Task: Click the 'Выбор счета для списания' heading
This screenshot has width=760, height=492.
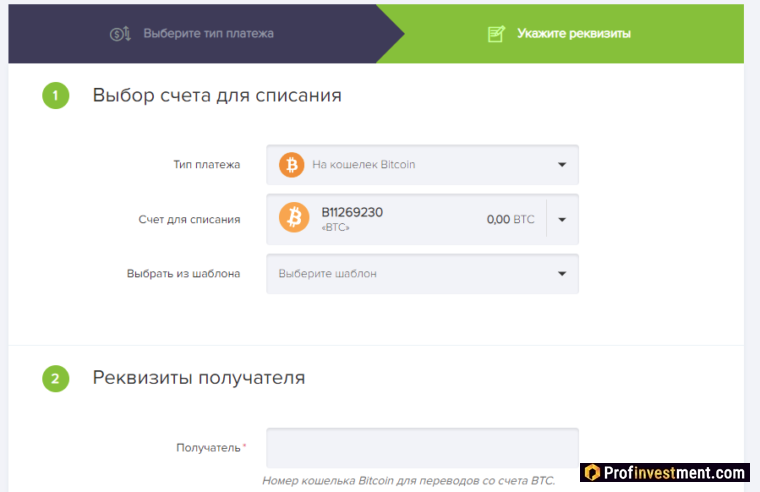Action: click(x=217, y=95)
